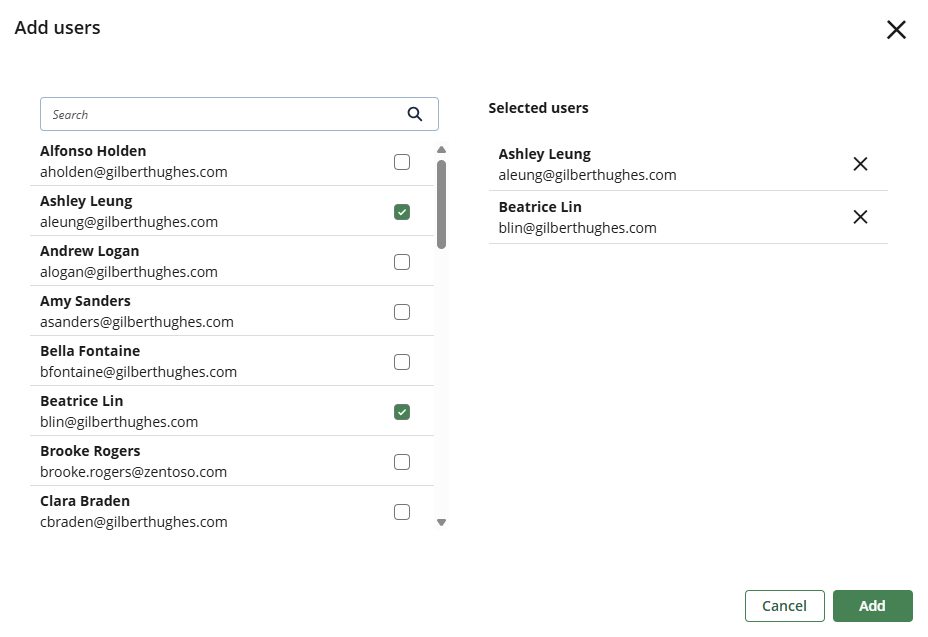This screenshot has width=928, height=637.
Task: Check Bella Fontaine's checkbox
Action: 402,361
